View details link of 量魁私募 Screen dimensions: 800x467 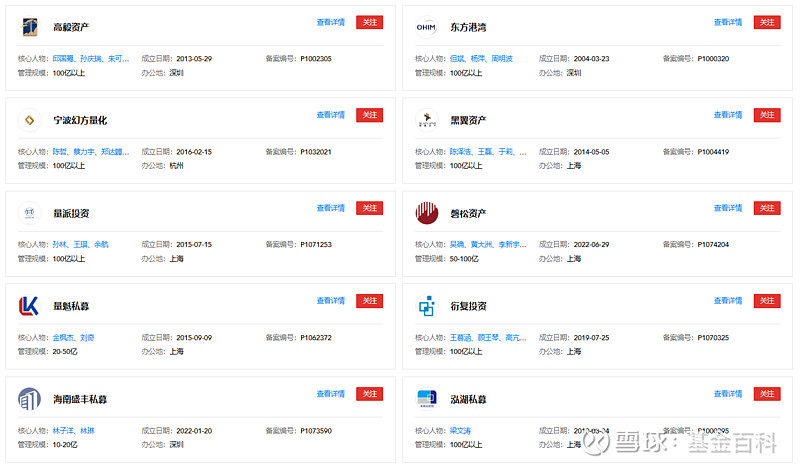pyautogui.click(x=331, y=301)
